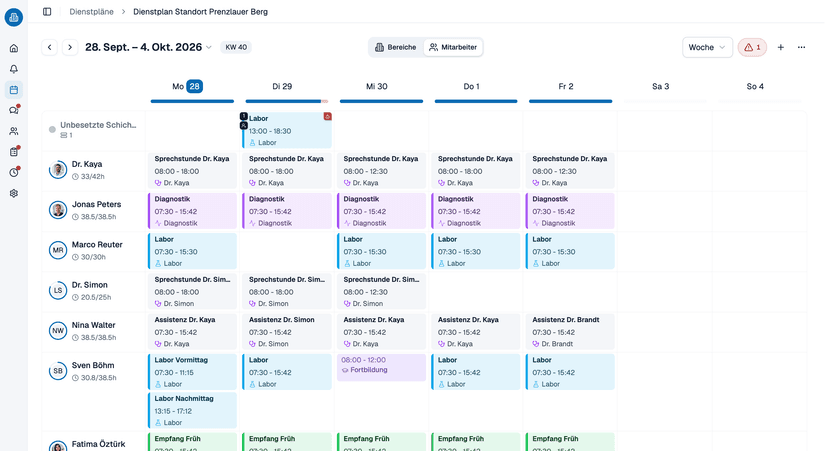
Task: Toggle sidebar panel icon in header
Action: point(47,12)
